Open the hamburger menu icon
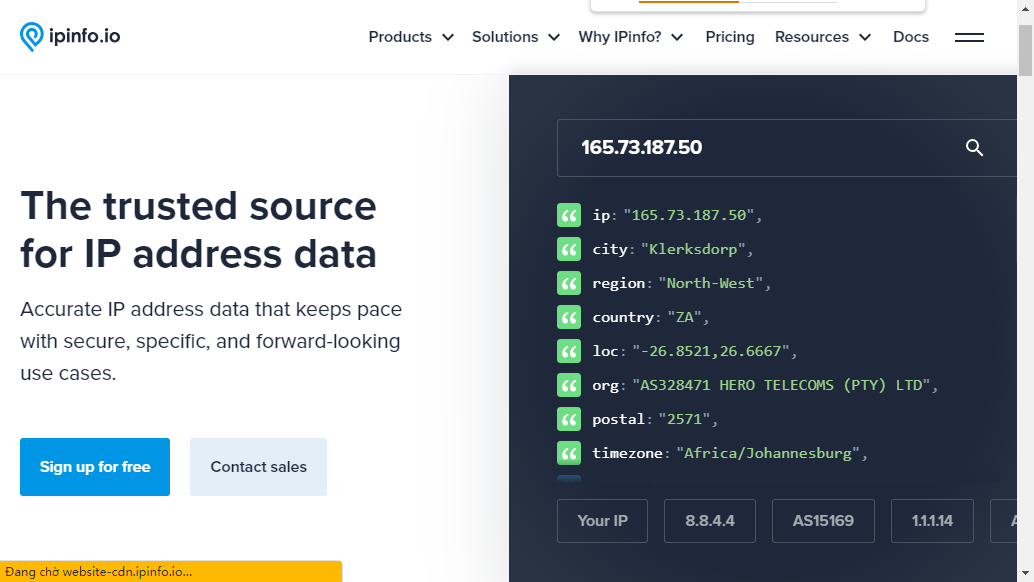Screen dimensions: 1034x582 pyautogui.click(x=969, y=37)
